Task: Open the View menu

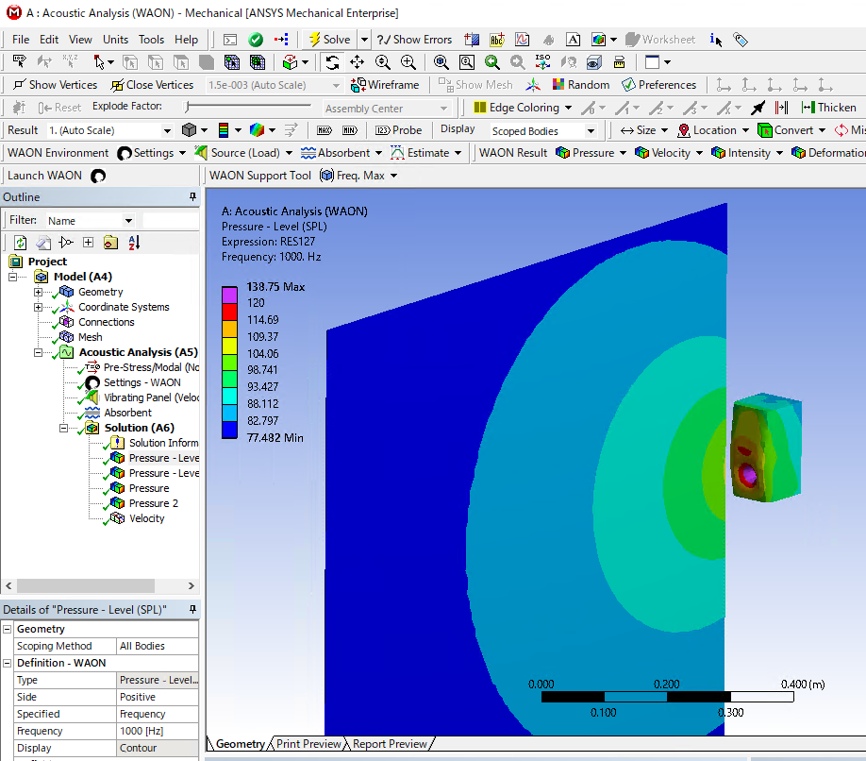Action: tap(80, 39)
